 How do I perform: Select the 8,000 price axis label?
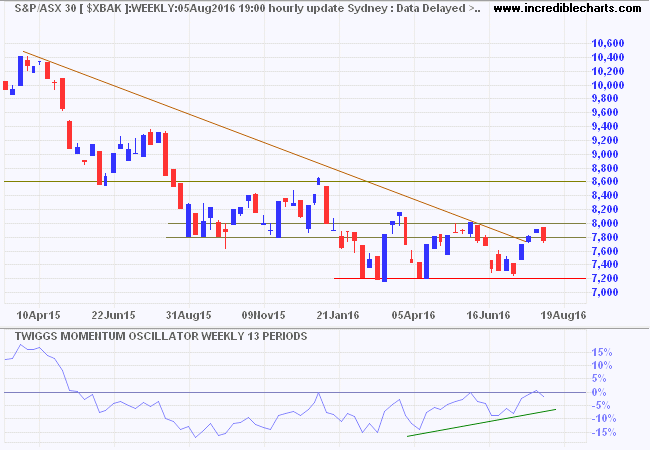coord(607,223)
